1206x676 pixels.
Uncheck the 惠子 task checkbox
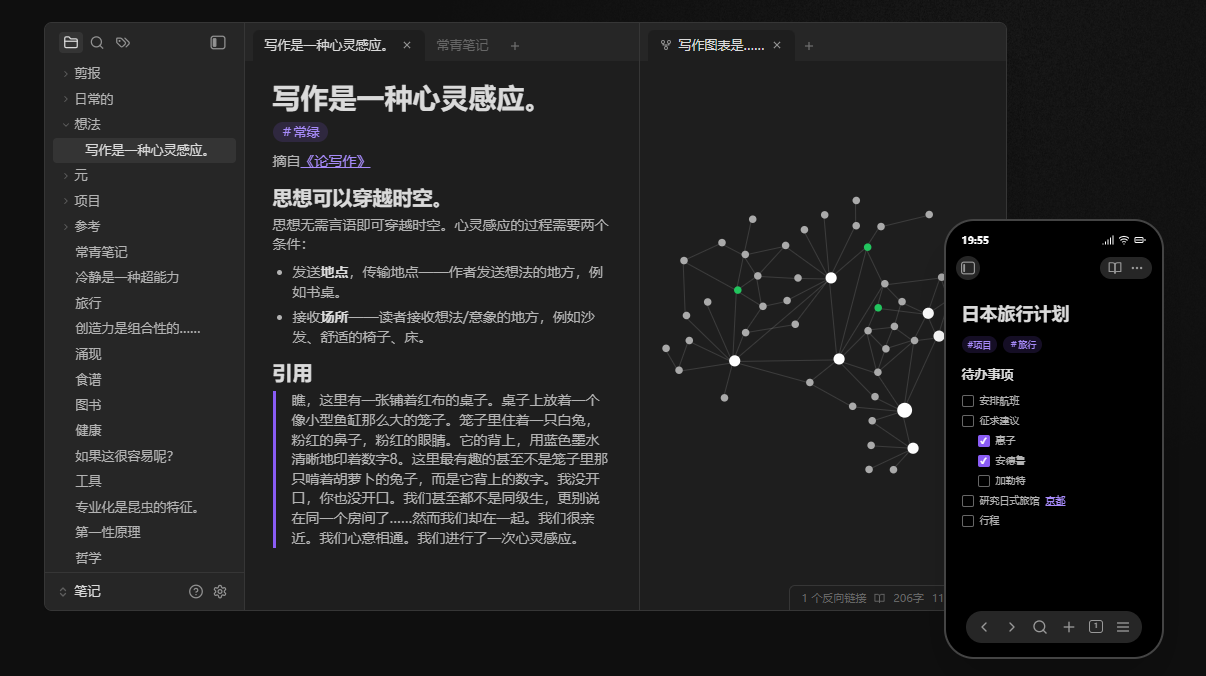coord(984,441)
